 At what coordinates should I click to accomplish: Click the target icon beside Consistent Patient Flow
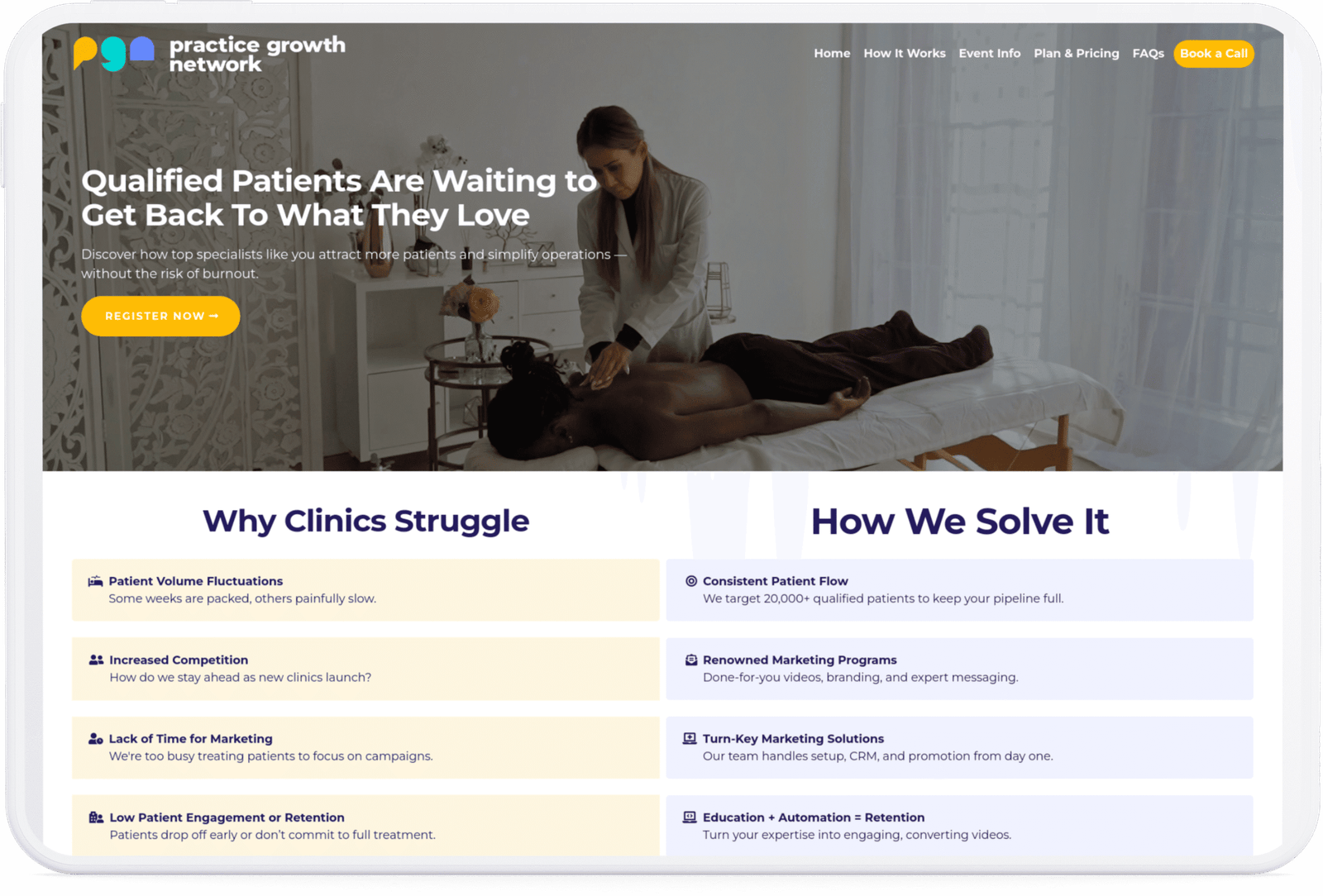click(x=691, y=581)
